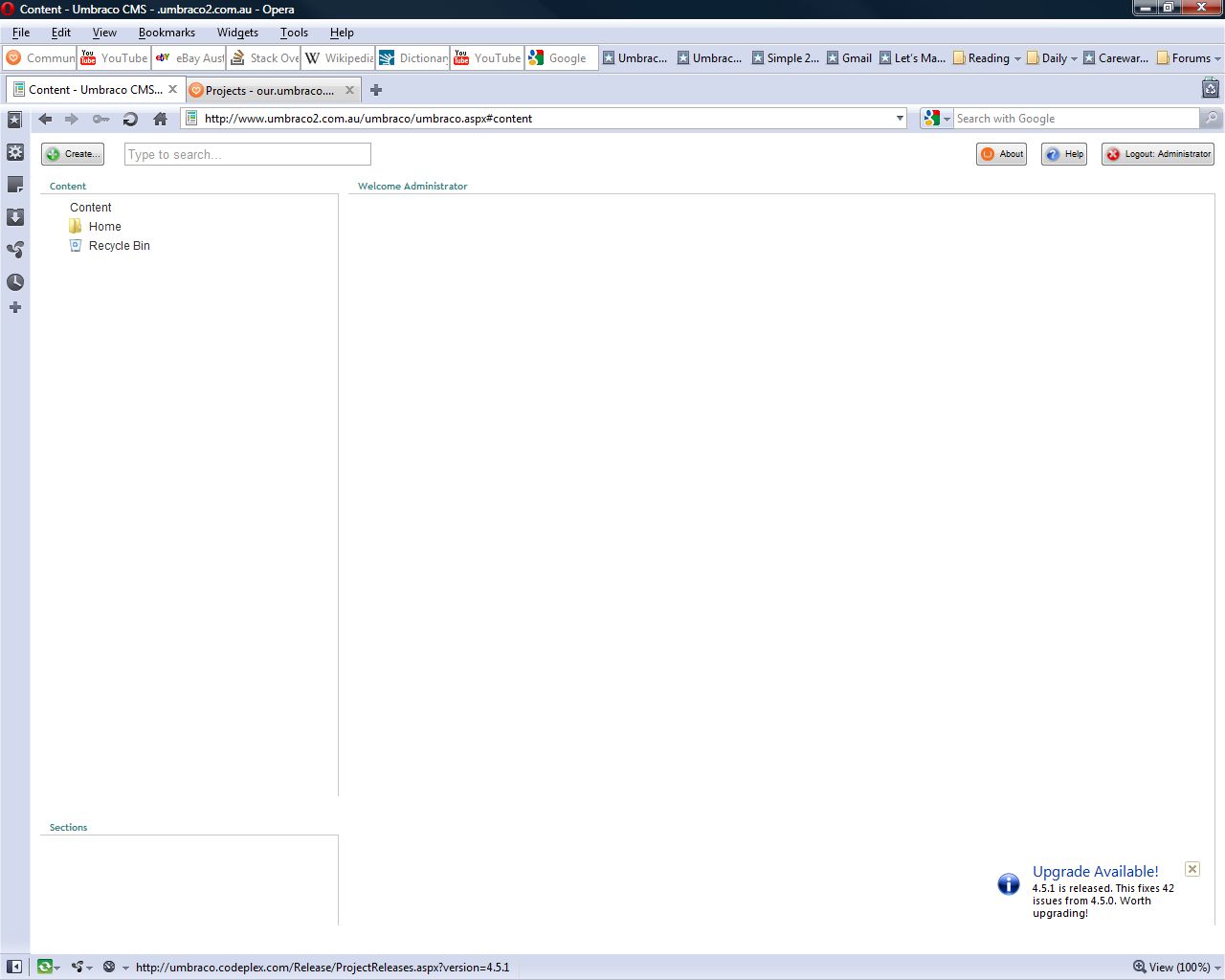Expand the Reading bookmarks folder
Image resolution: width=1225 pixels, height=980 pixels.
[987, 58]
